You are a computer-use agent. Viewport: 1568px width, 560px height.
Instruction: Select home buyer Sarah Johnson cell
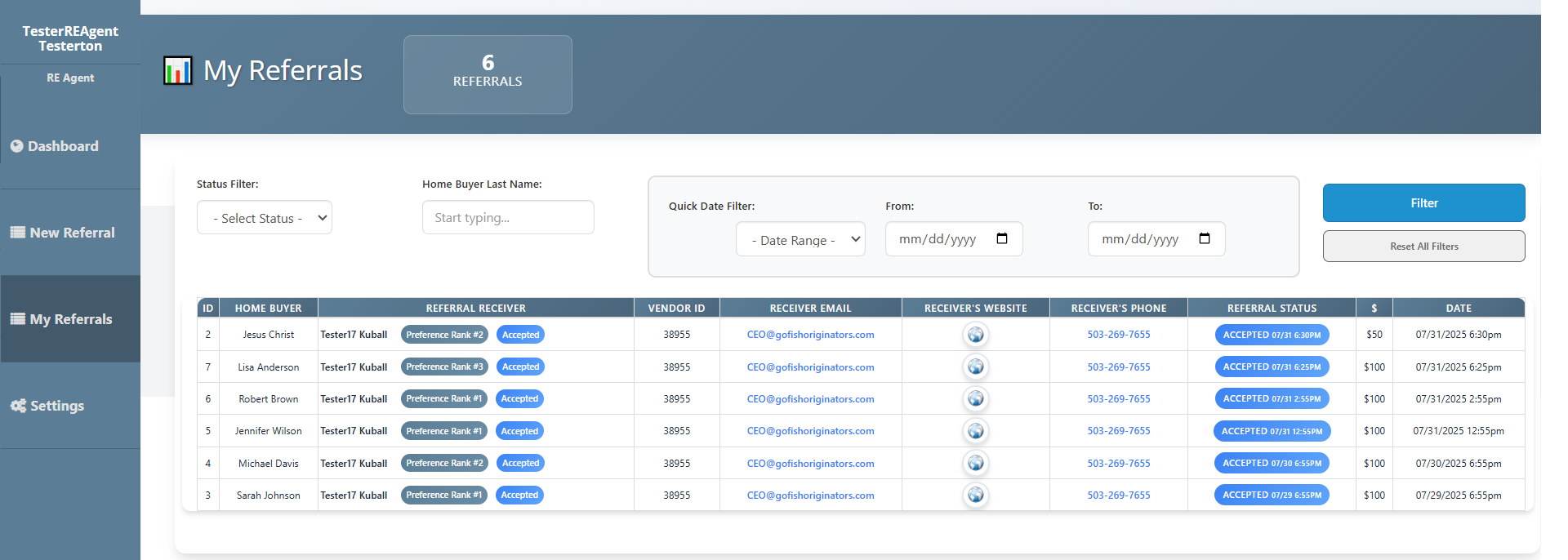point(268,496)
